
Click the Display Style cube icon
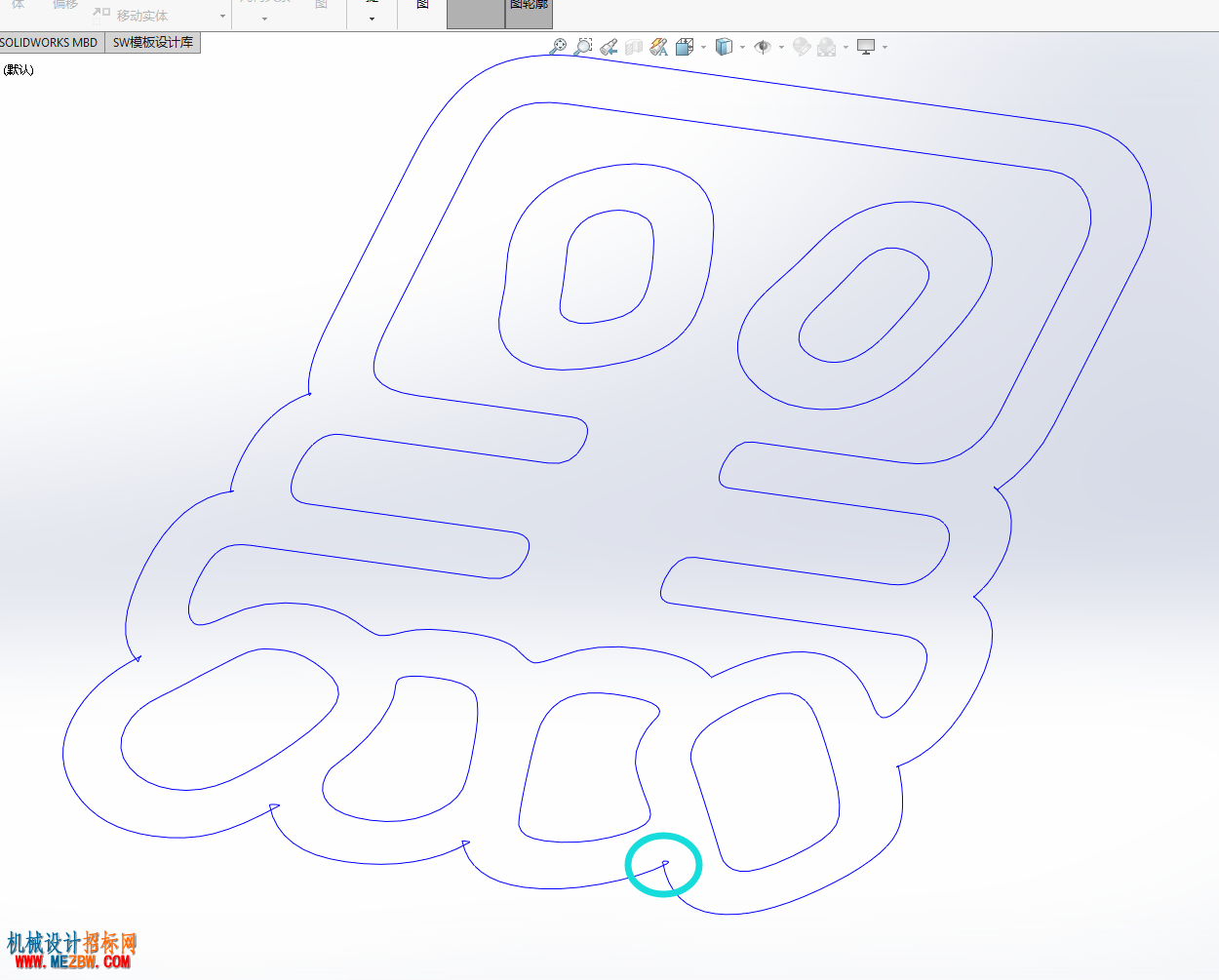tap(724, 46)
